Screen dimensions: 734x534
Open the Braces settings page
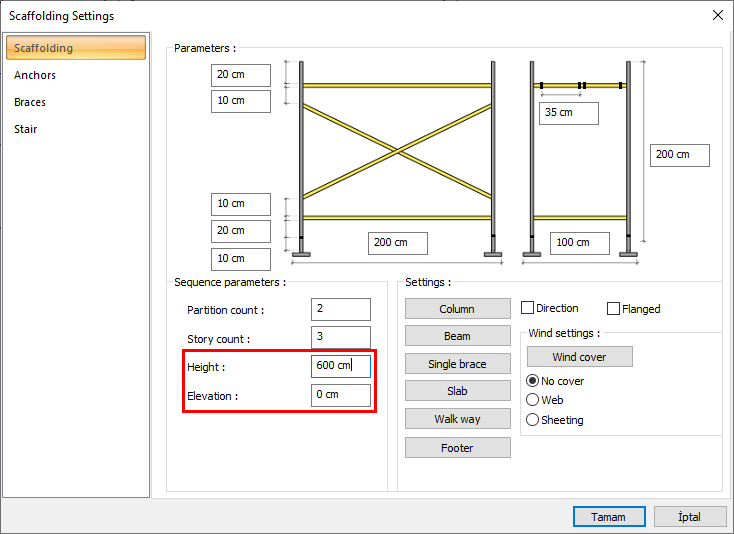tap(30, 102)
